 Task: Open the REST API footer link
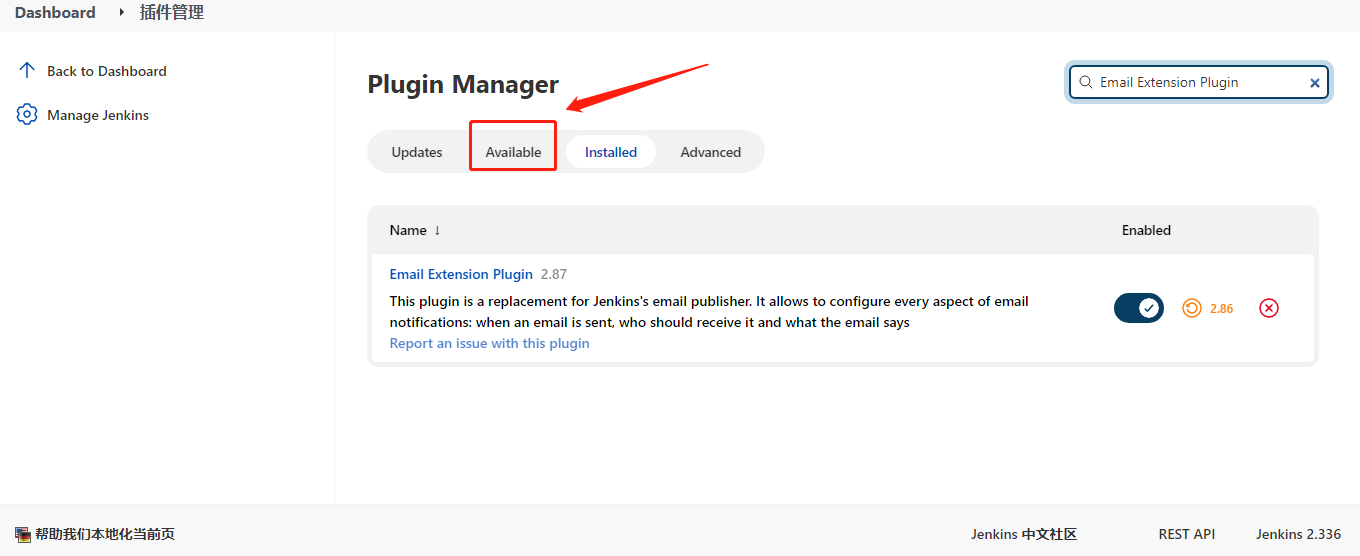click(x=1186, y=534)
